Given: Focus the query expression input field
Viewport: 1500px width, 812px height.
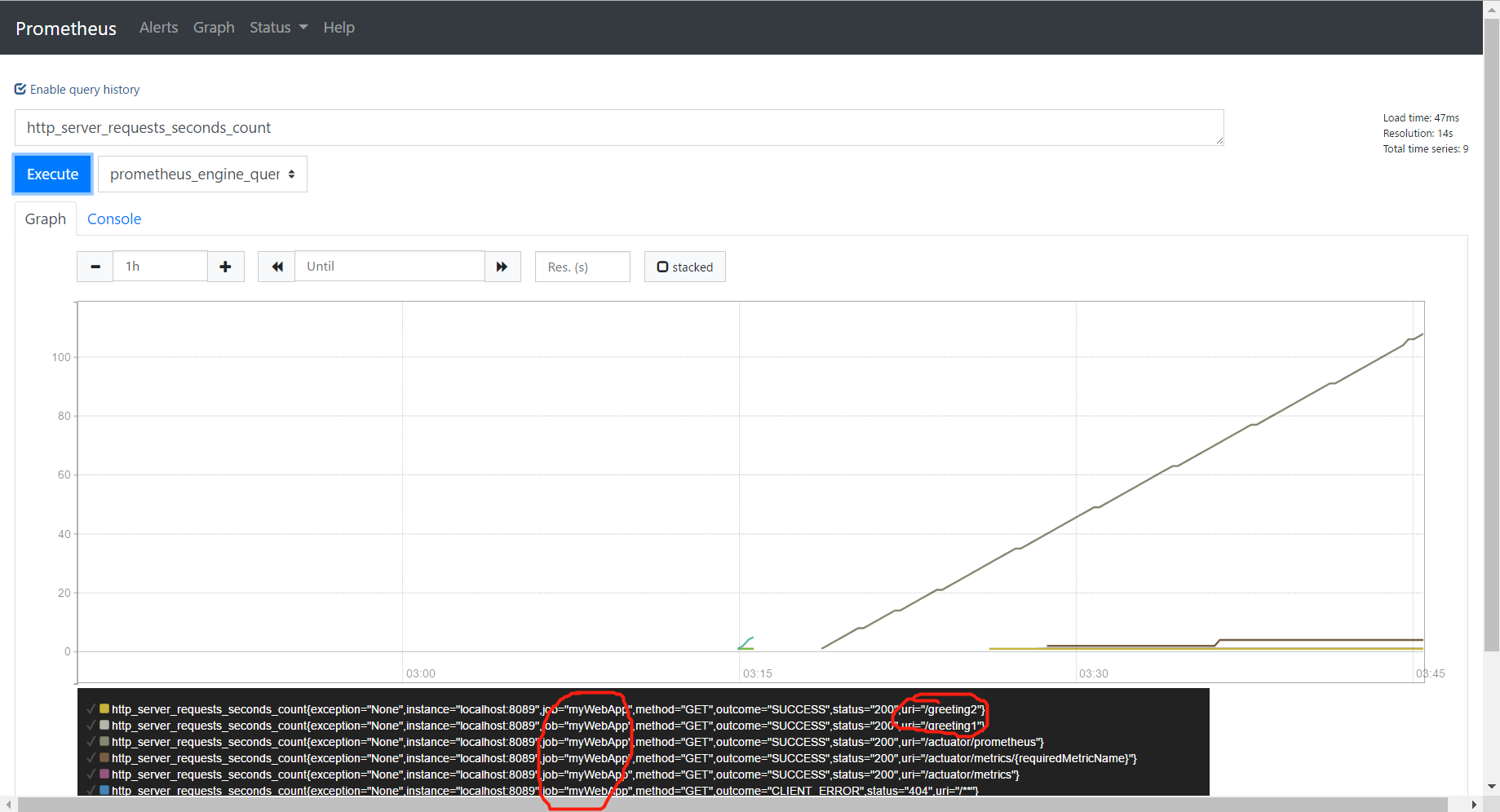Looking at the screenshot, I should click(x=619, y=128).
